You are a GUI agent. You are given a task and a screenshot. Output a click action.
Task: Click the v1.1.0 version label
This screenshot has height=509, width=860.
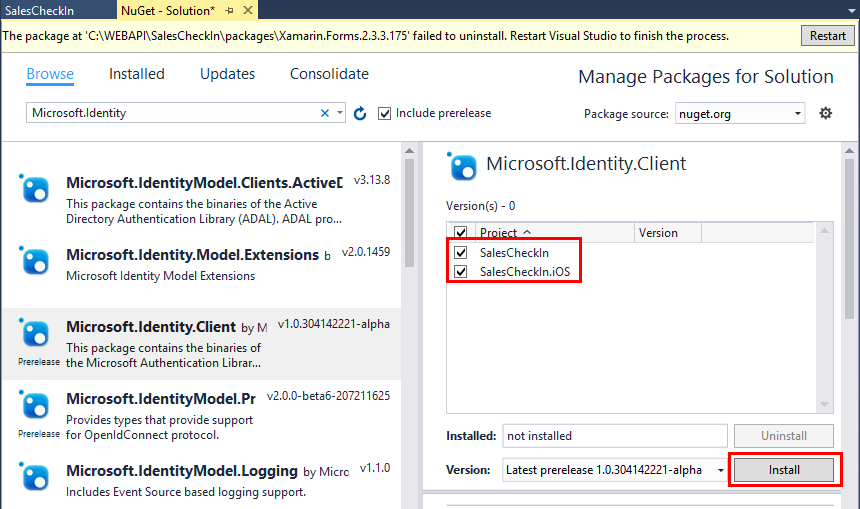pyautogui.click(x=375, y=468)
